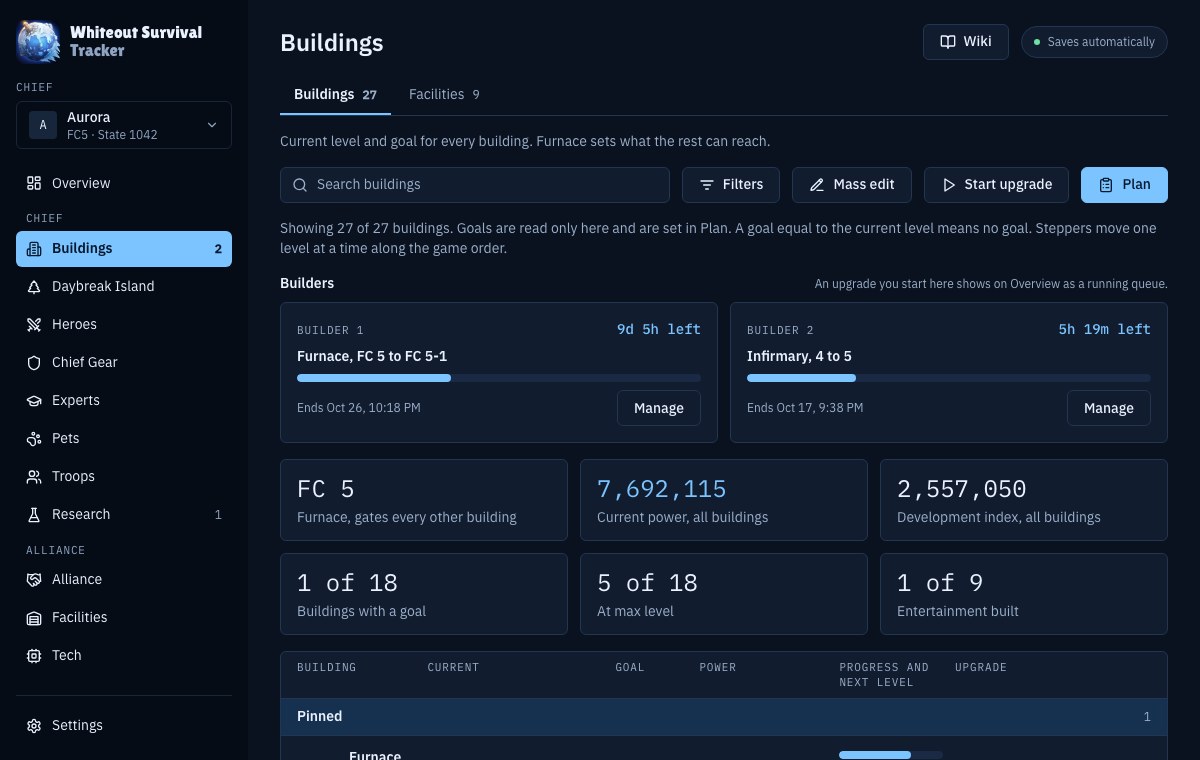Image resolution: width=1200 pixels, height=760 pixels.
Task: Click the Research flask icon
Action: [x=34, y=515]
